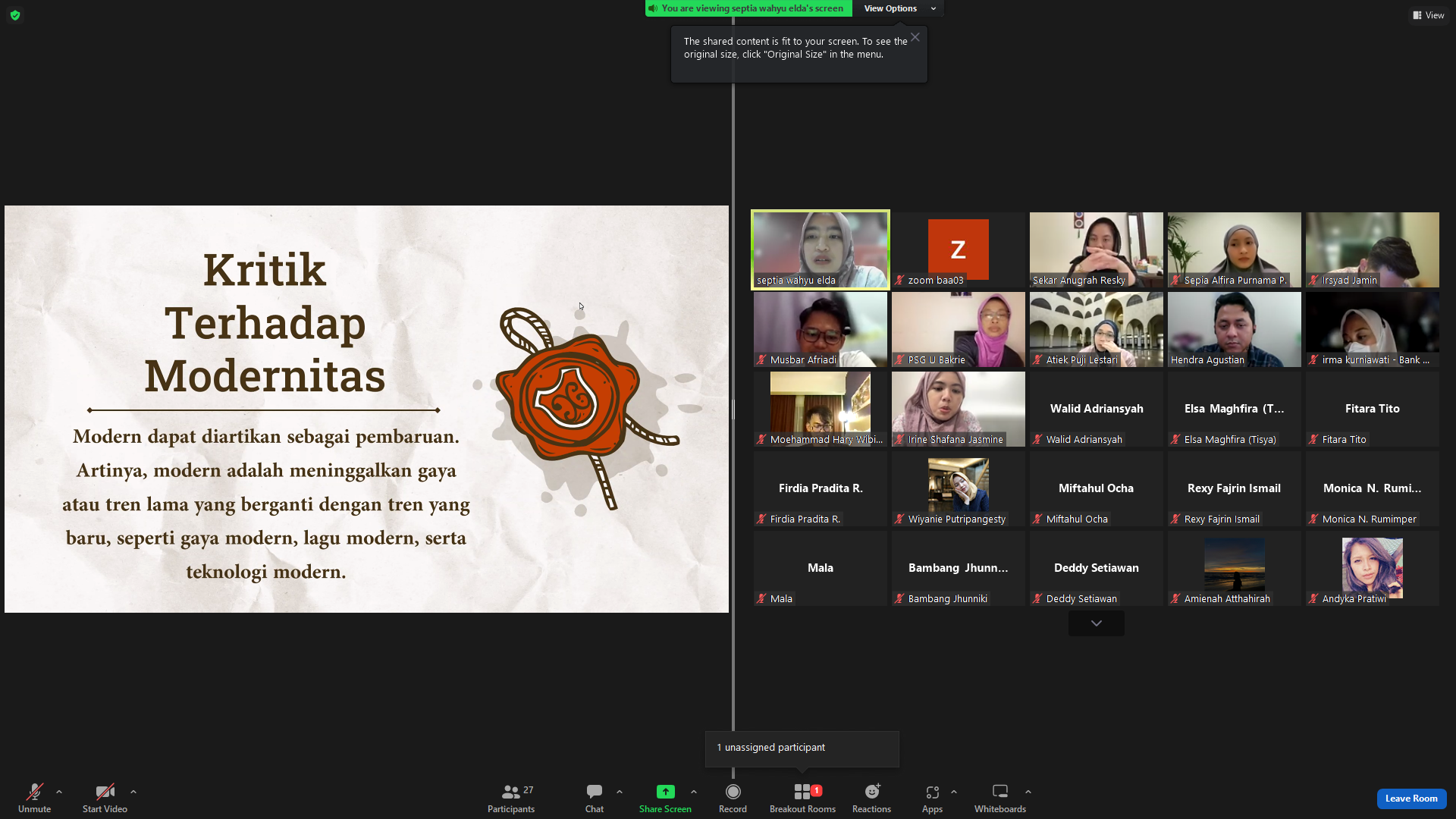This screenshot has height=819, width=1456.
Task: Select Bambang Jhunniki's participant tile
Action: click(959, 568)
